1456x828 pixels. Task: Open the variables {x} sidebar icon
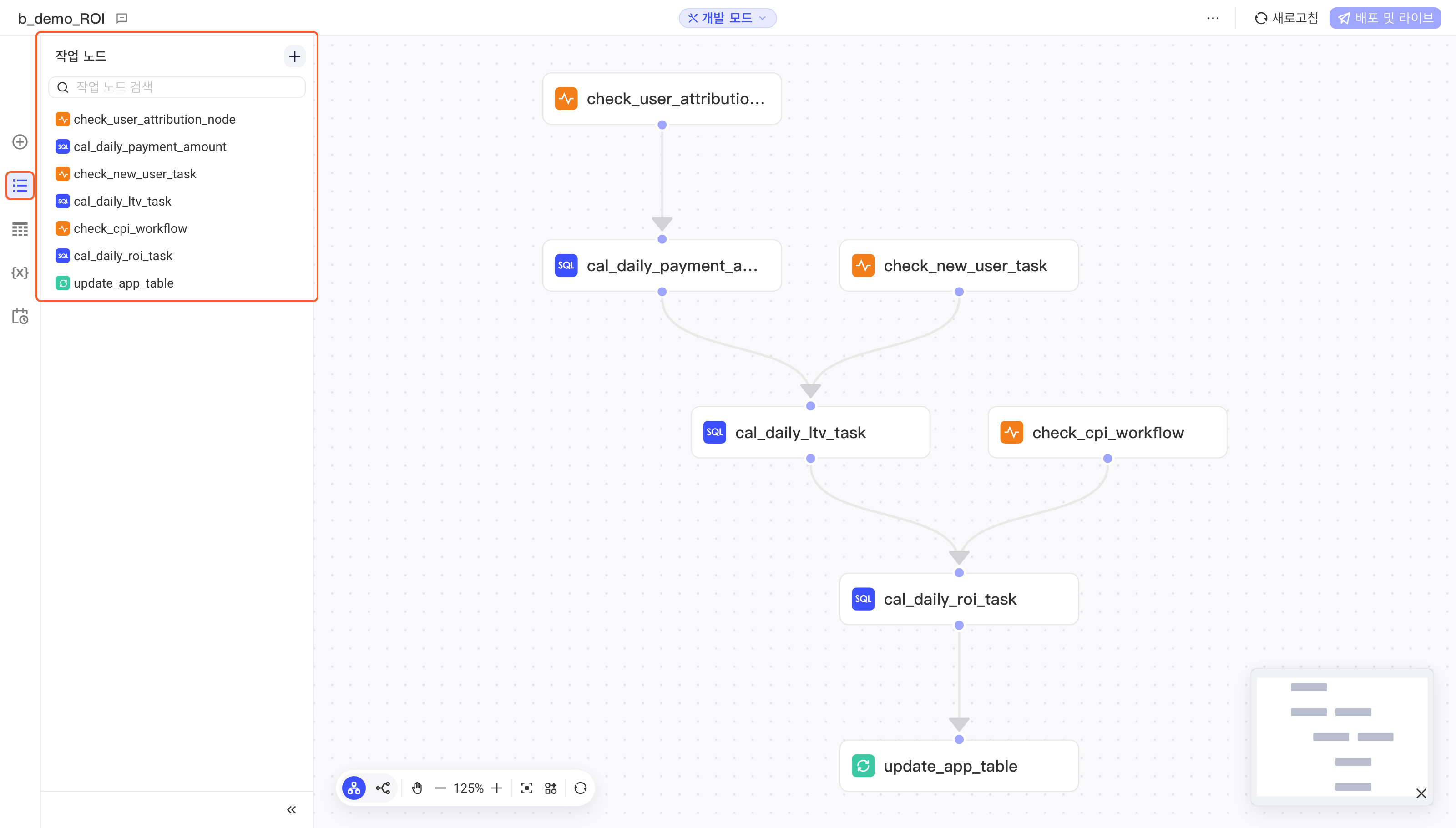20,273
